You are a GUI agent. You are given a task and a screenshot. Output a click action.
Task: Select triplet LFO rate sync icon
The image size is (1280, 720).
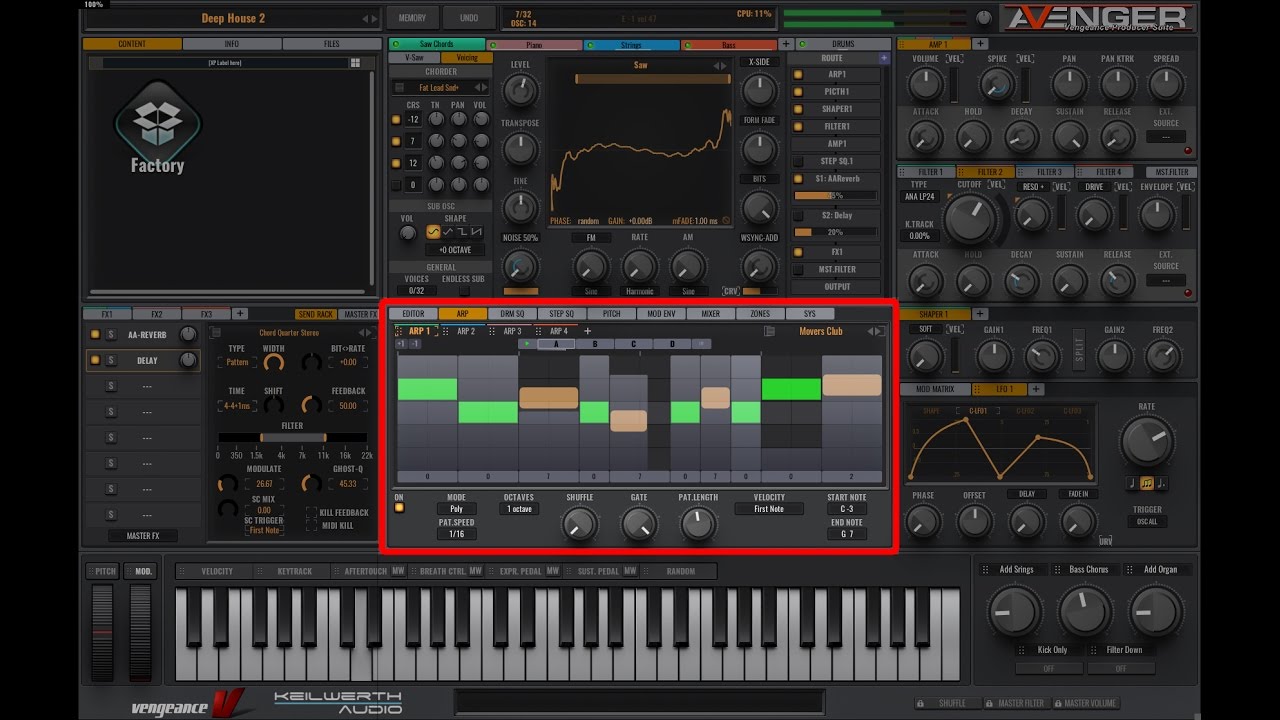click(1146, 483)
